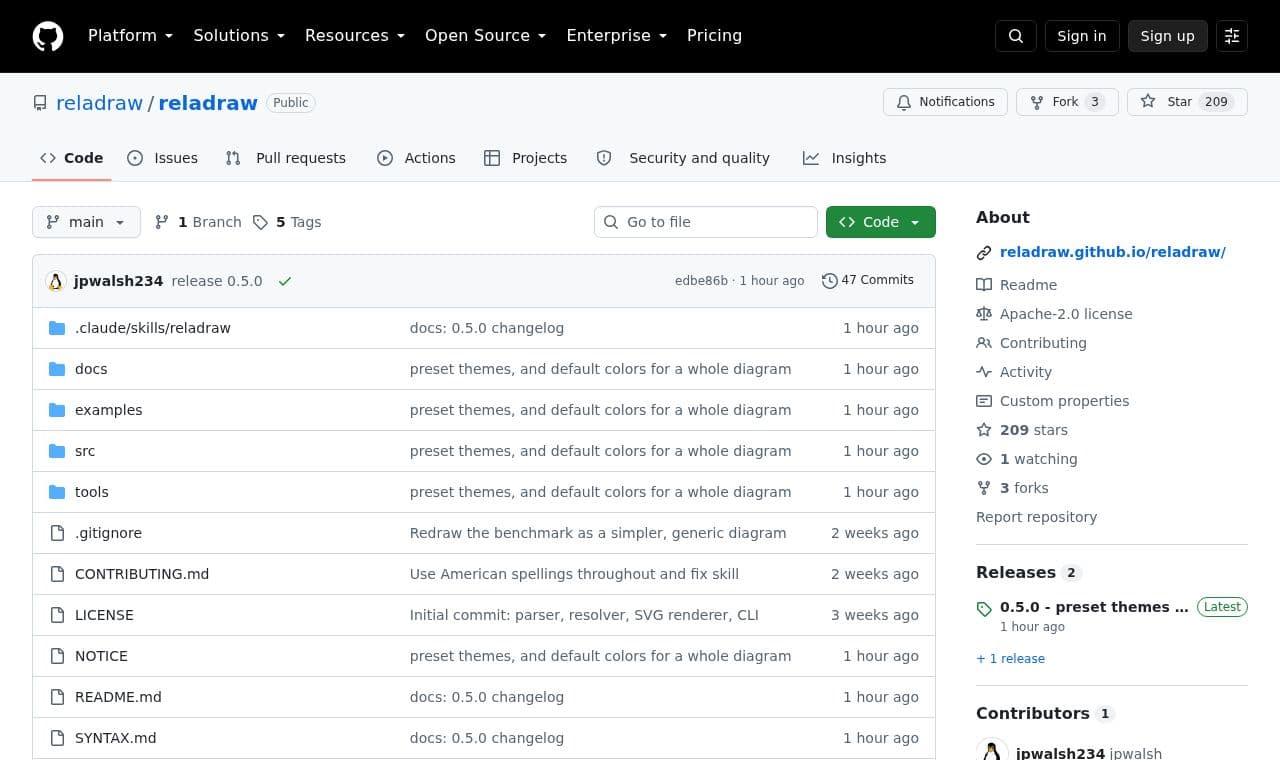View the 3 forks list
This screenshot has width=1280, height=760.
1012,488
